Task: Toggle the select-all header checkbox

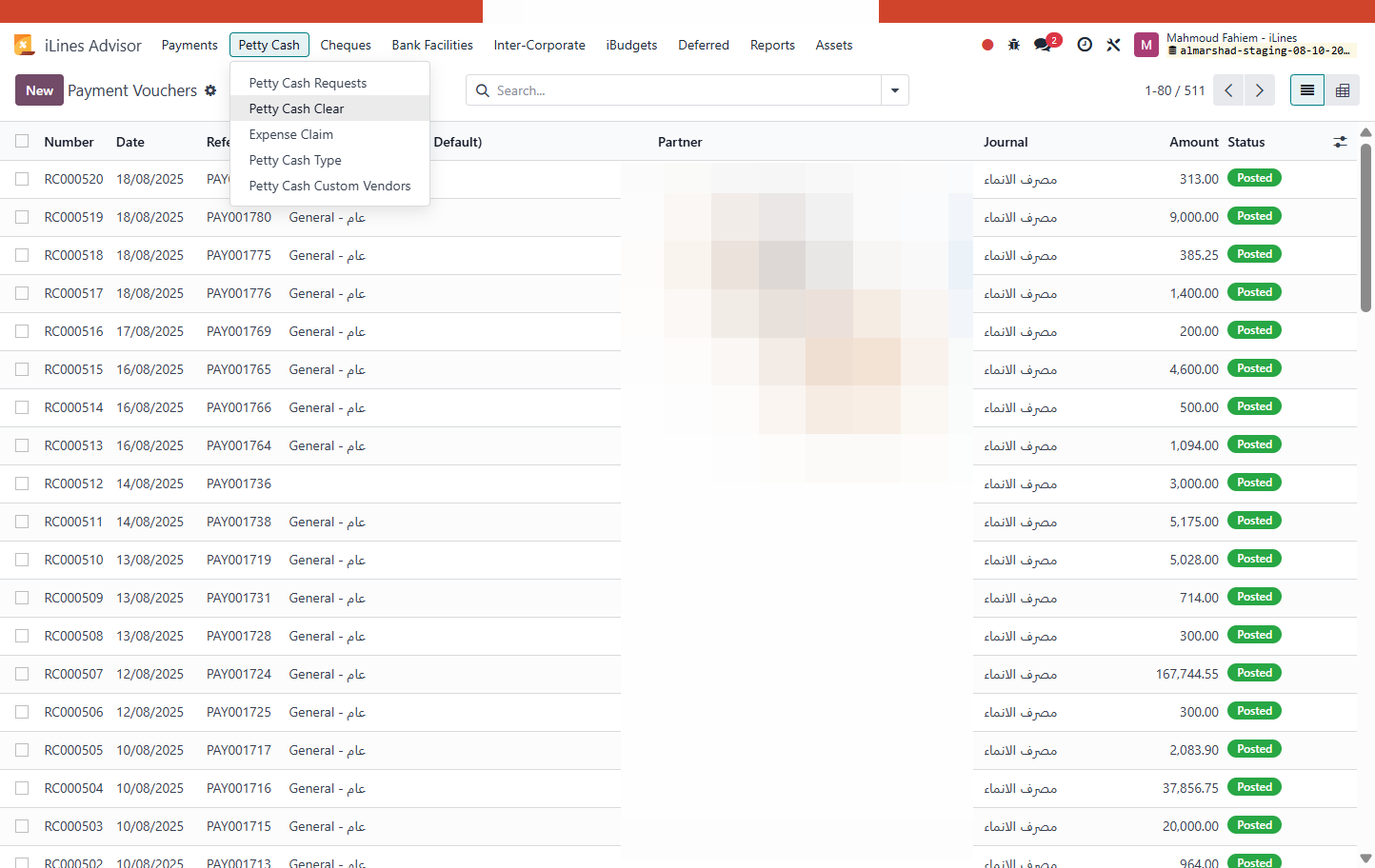Action: 22,141
